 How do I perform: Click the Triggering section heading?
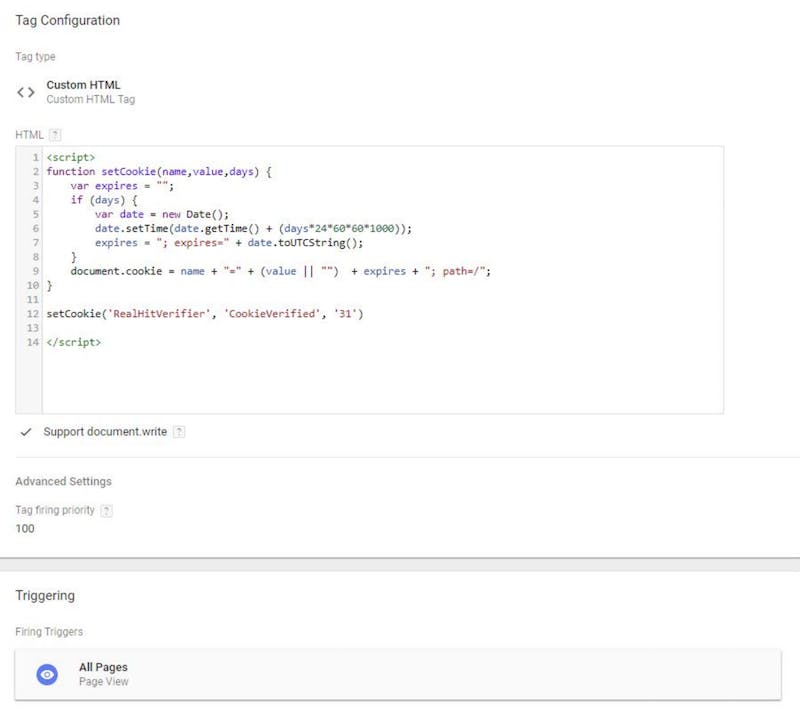coord(45,595)
